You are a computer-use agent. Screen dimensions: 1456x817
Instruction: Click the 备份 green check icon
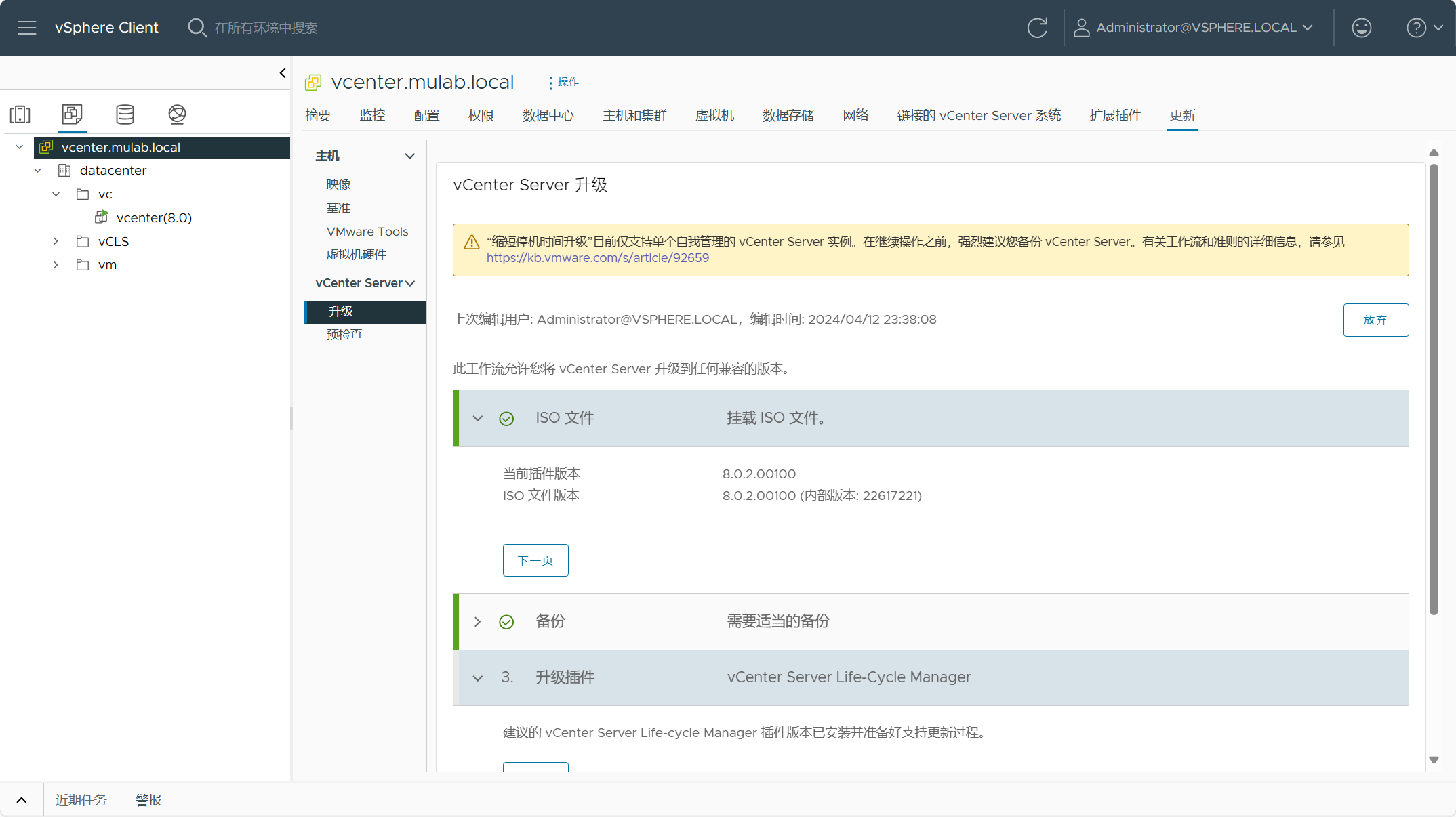point(506,622)
